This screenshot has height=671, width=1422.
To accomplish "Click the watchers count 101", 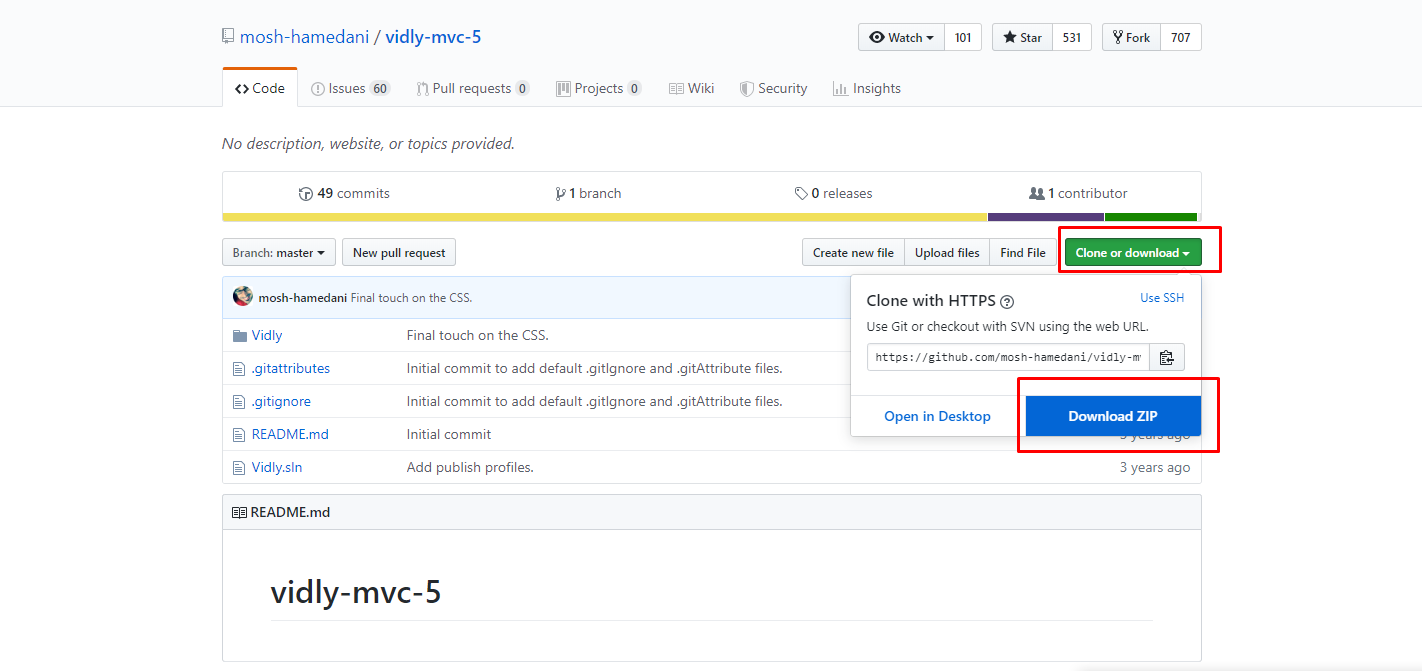I will (x=963, y=37).
